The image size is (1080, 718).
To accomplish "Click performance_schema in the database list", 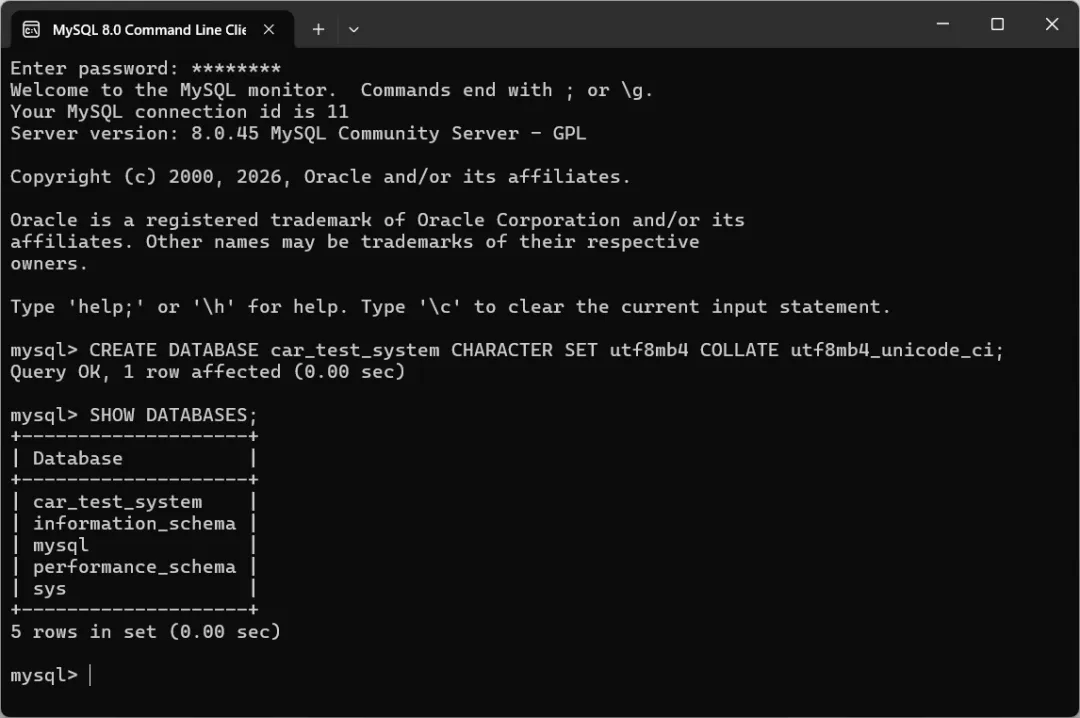I will [x=134, y=567].
